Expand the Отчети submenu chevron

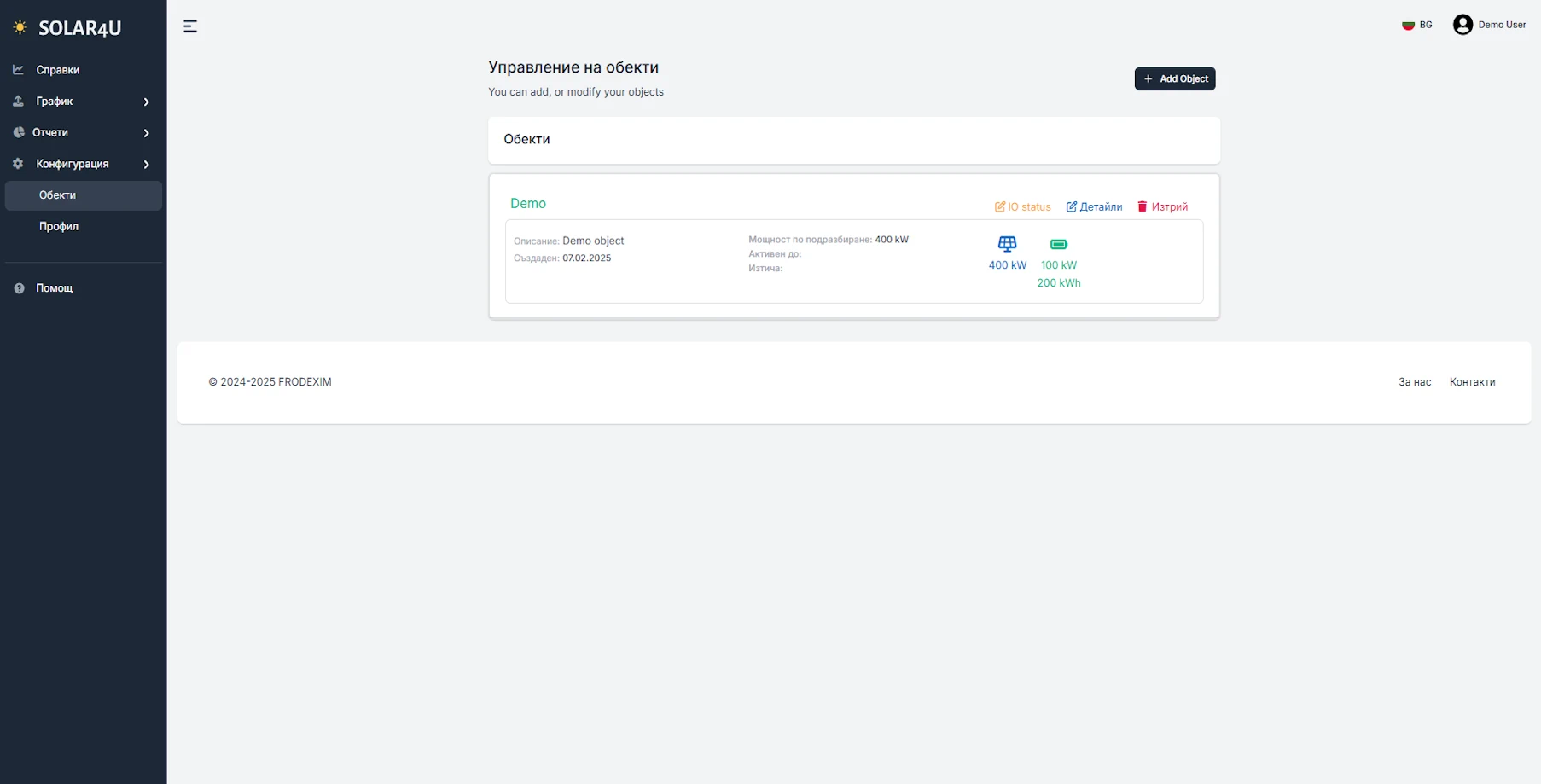click(147, 133)
